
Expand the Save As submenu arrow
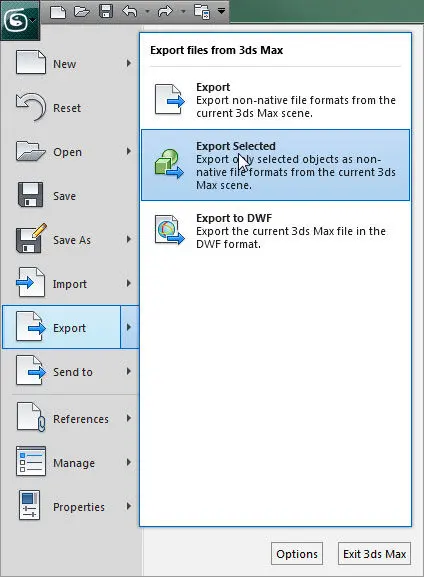[x=128, y=240]
